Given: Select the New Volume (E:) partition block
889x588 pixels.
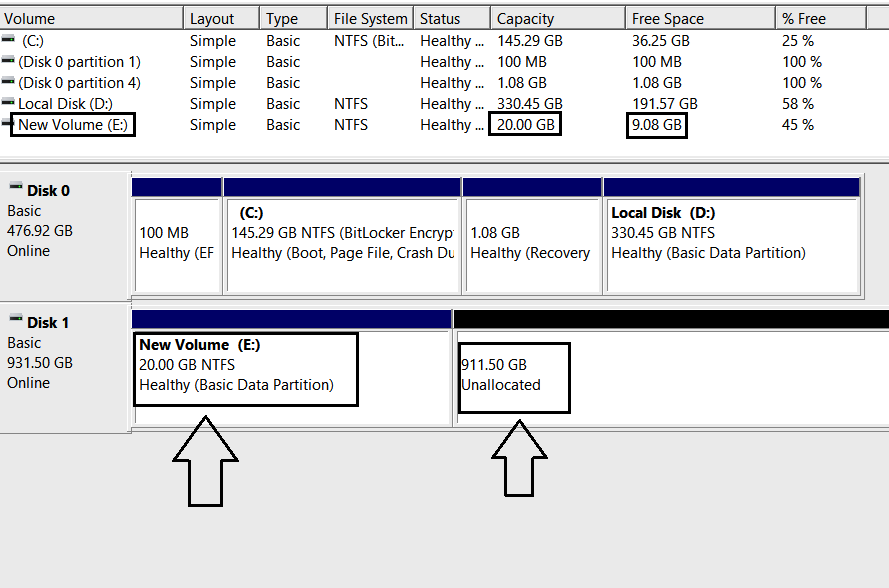Looking at the screenshot, I should pos(292,369).
